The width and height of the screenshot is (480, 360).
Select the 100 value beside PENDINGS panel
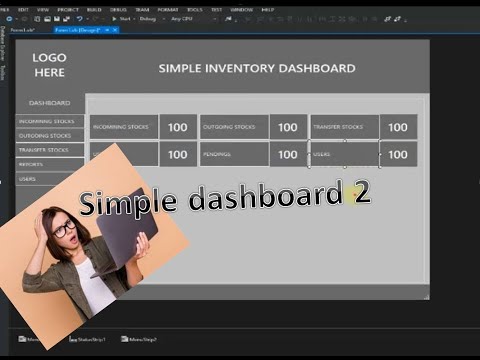pos(288,154)
